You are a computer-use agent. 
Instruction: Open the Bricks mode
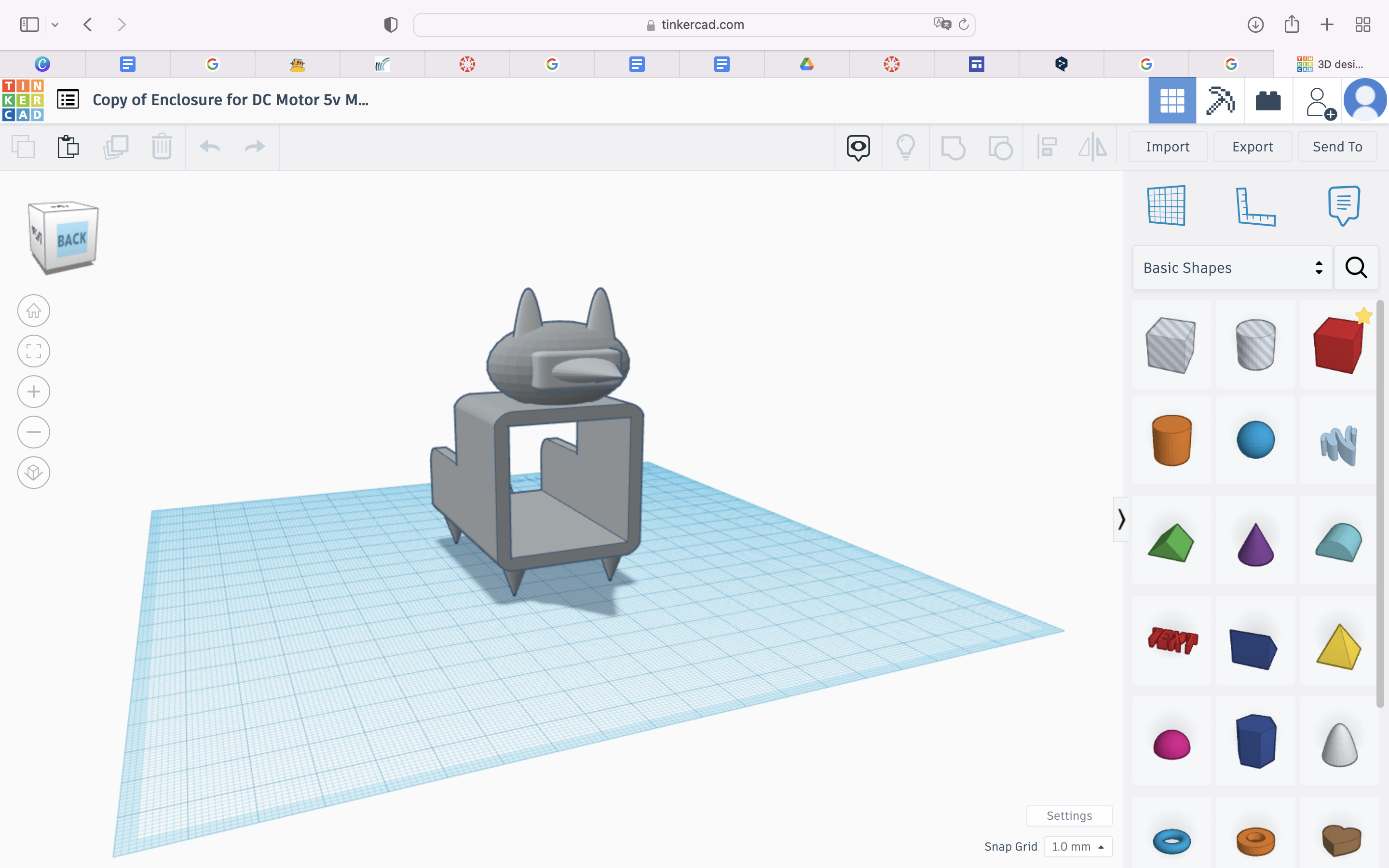tap(1268, 100)
